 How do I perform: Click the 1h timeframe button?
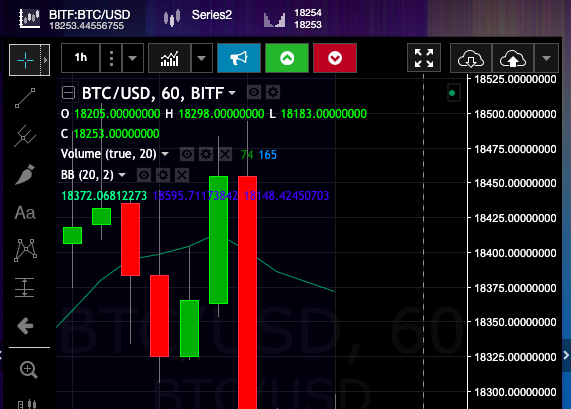[x=80, y=58]
